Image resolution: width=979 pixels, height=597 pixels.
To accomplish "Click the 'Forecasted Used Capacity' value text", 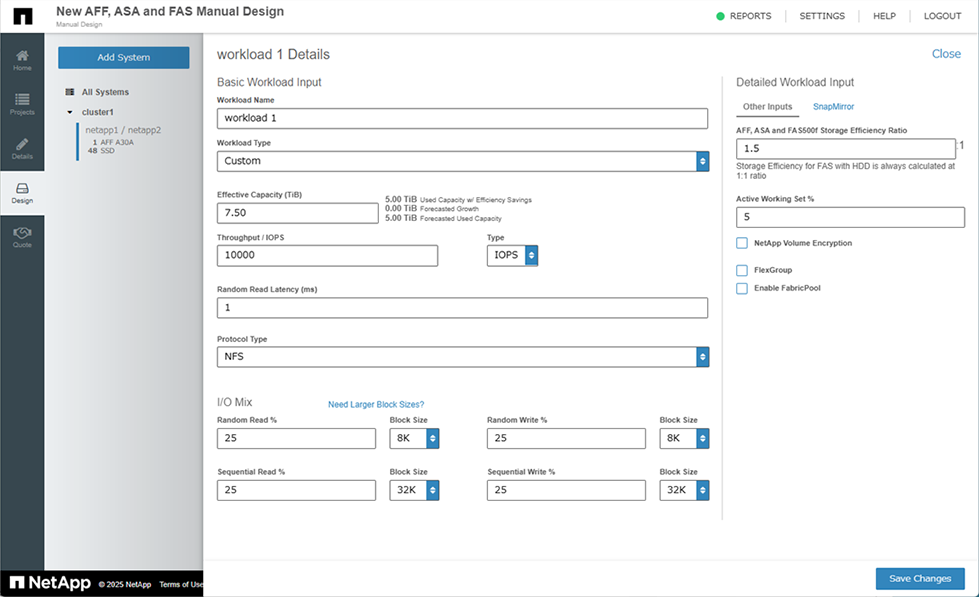I will (x=401, y=218).
